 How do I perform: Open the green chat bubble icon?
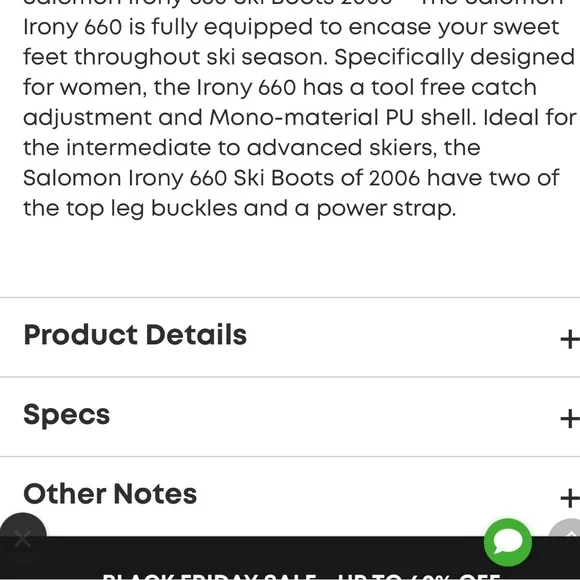coord(508,542)
